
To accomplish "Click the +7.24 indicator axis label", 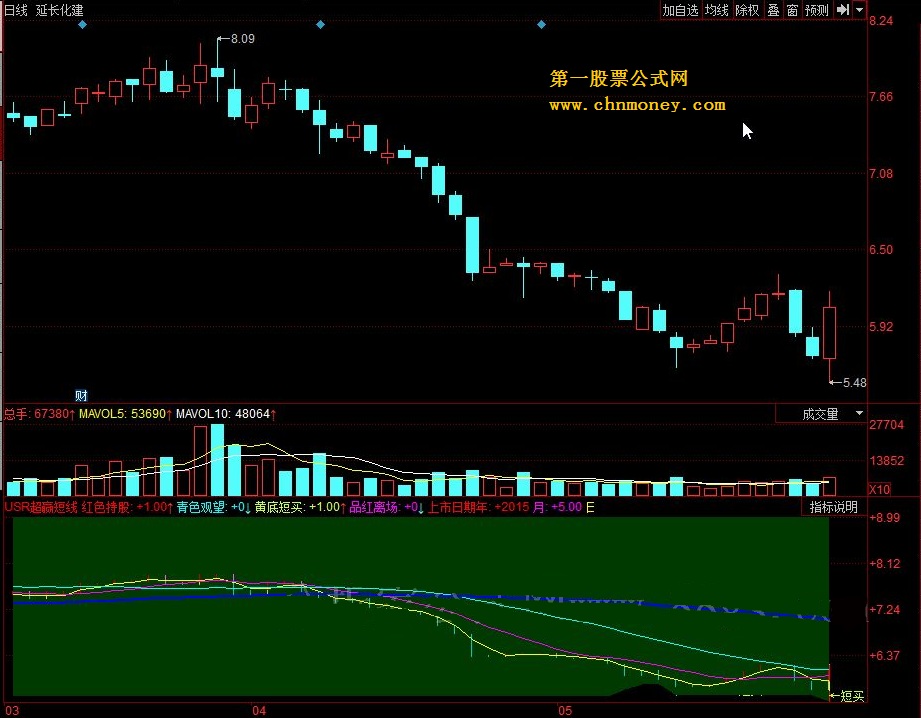I will click(884, 610).
